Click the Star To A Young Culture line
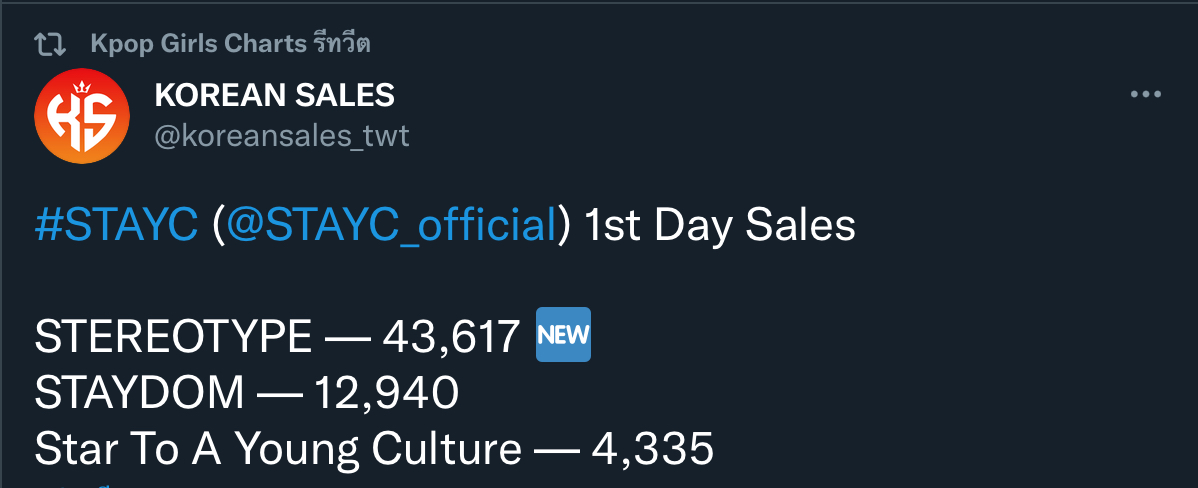Image resolution: width=1198 pixels, height=488 pixels. point(374,449)
